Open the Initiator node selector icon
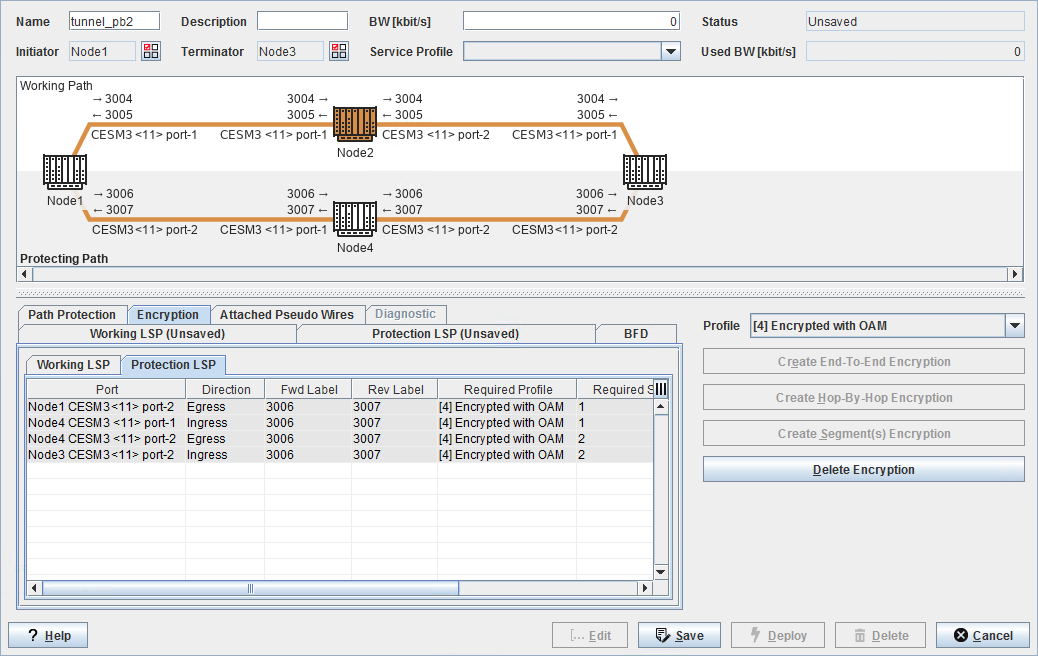This screenshot has width=1038, height=656. click(150, 51)
